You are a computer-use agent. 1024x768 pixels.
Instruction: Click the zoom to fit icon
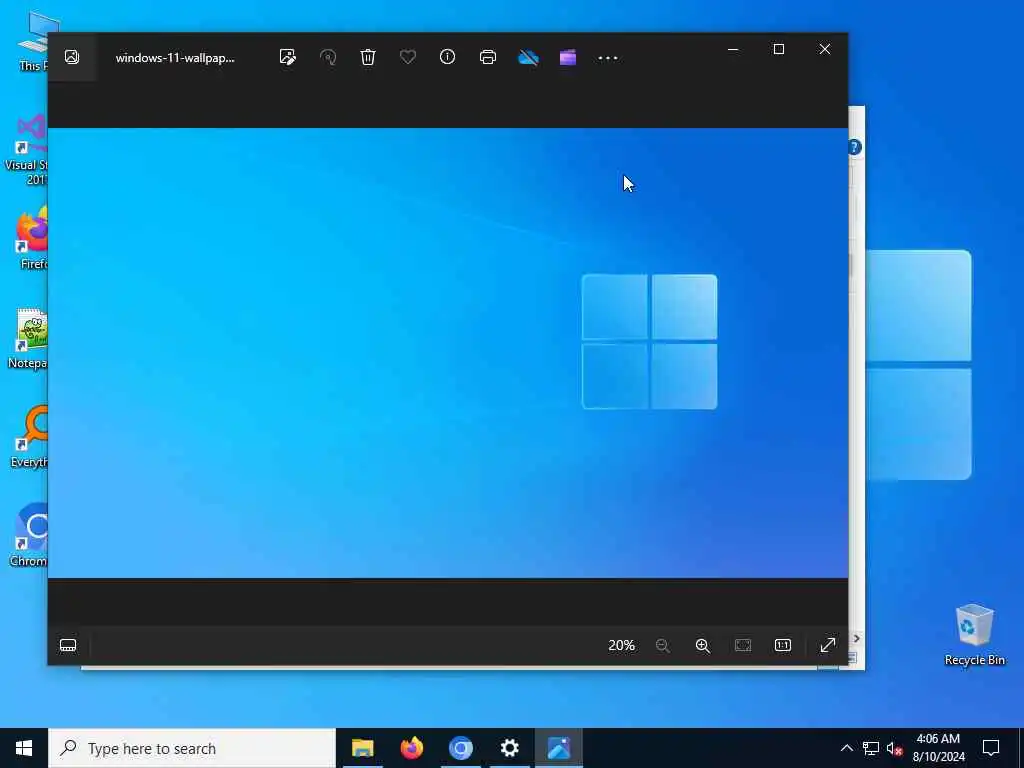click(x=743, y=645)
